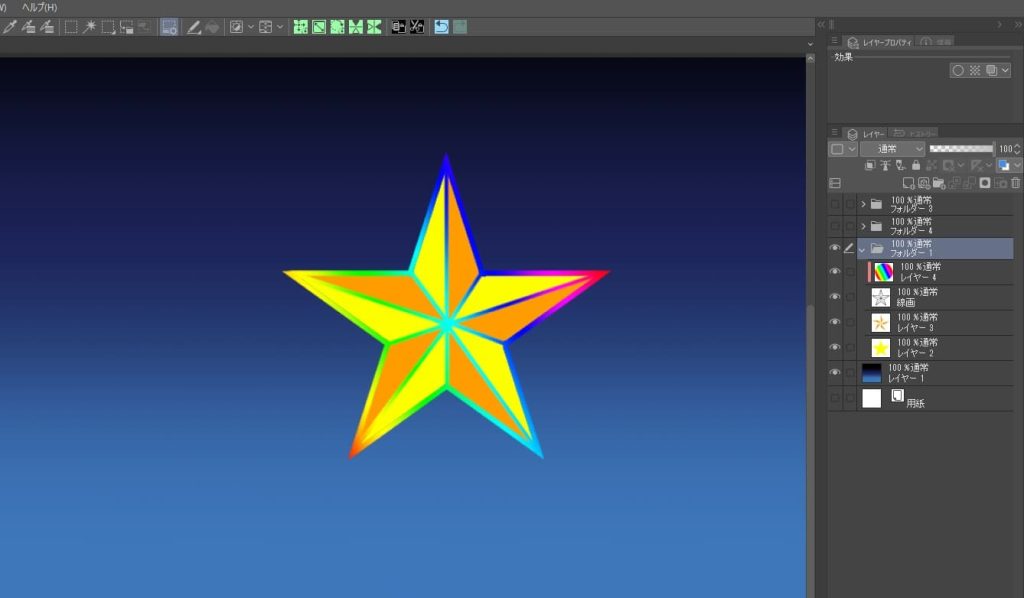Hide レイヤー 4 using its eye icon
The height and width of the screenshot is (598, 1024).
click(x=835, y=272)
